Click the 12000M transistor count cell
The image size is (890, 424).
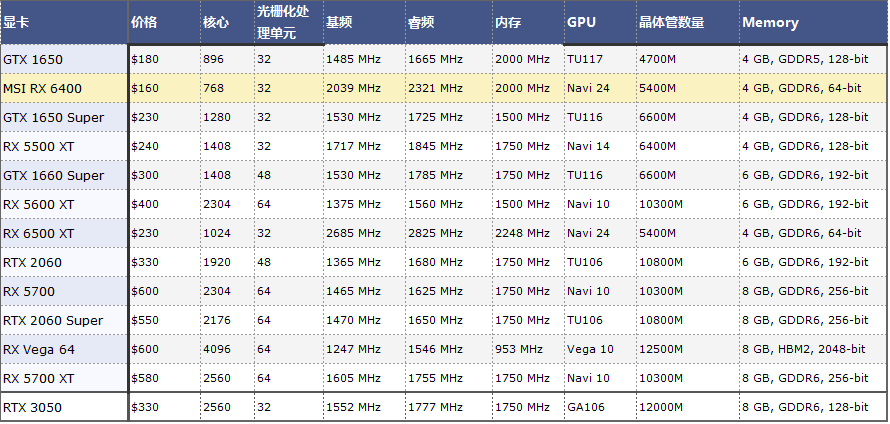click(x=688, y=407)
